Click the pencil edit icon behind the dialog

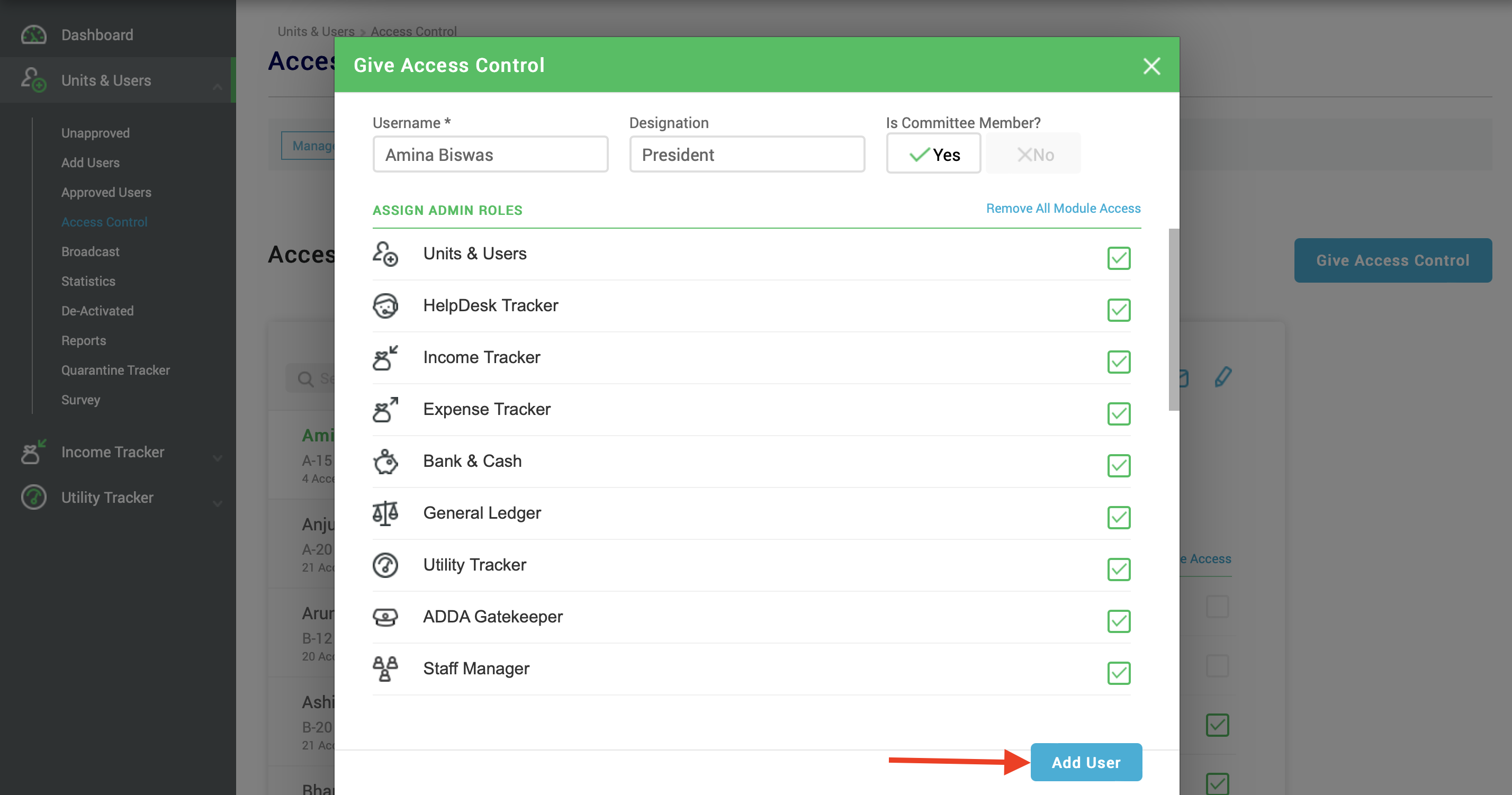1223,377
